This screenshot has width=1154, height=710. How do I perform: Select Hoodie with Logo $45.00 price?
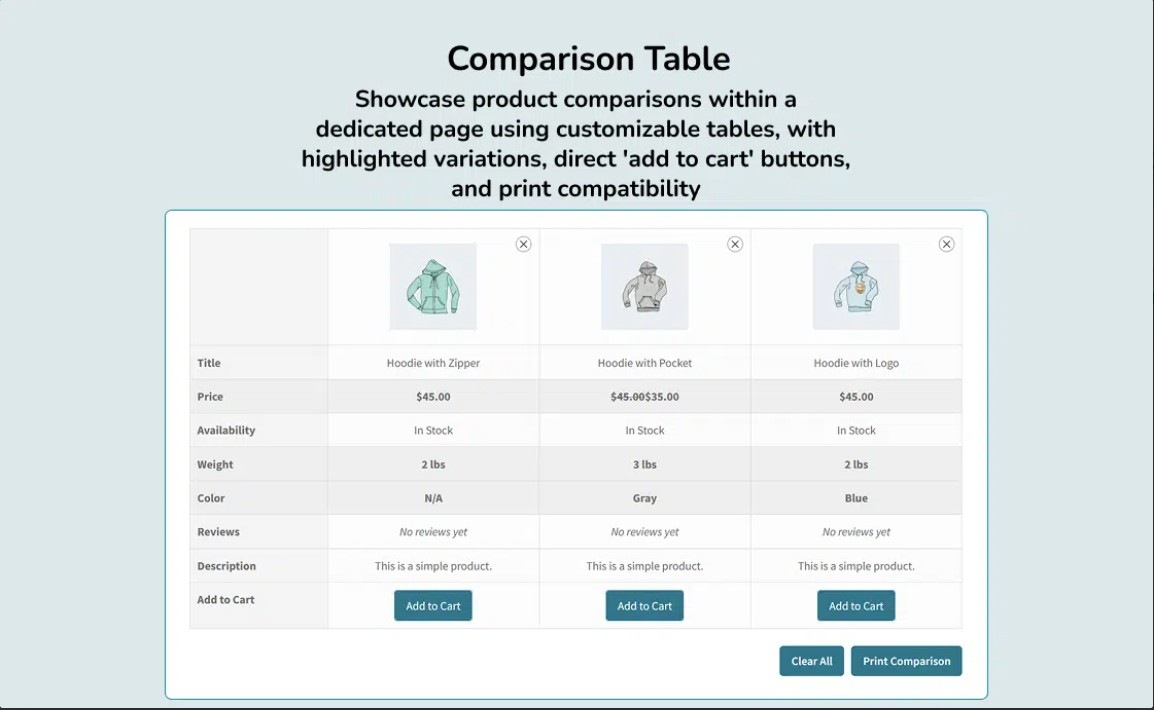(856, 397)
